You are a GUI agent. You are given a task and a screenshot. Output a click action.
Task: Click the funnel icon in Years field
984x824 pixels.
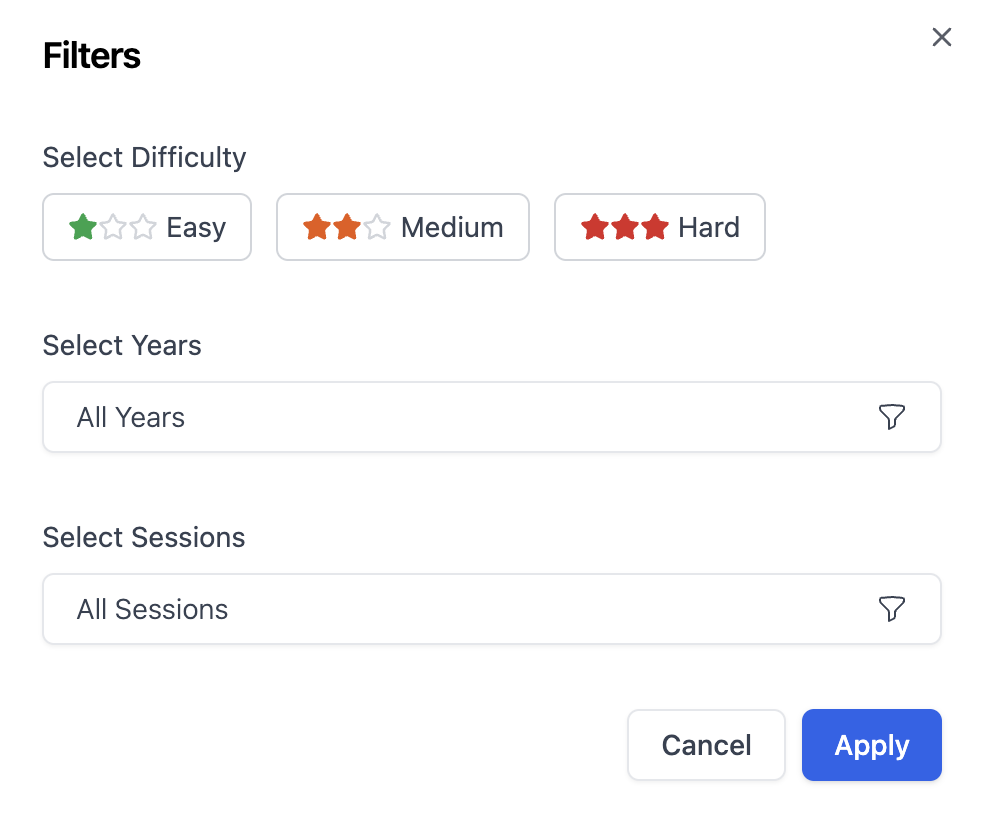891,417
